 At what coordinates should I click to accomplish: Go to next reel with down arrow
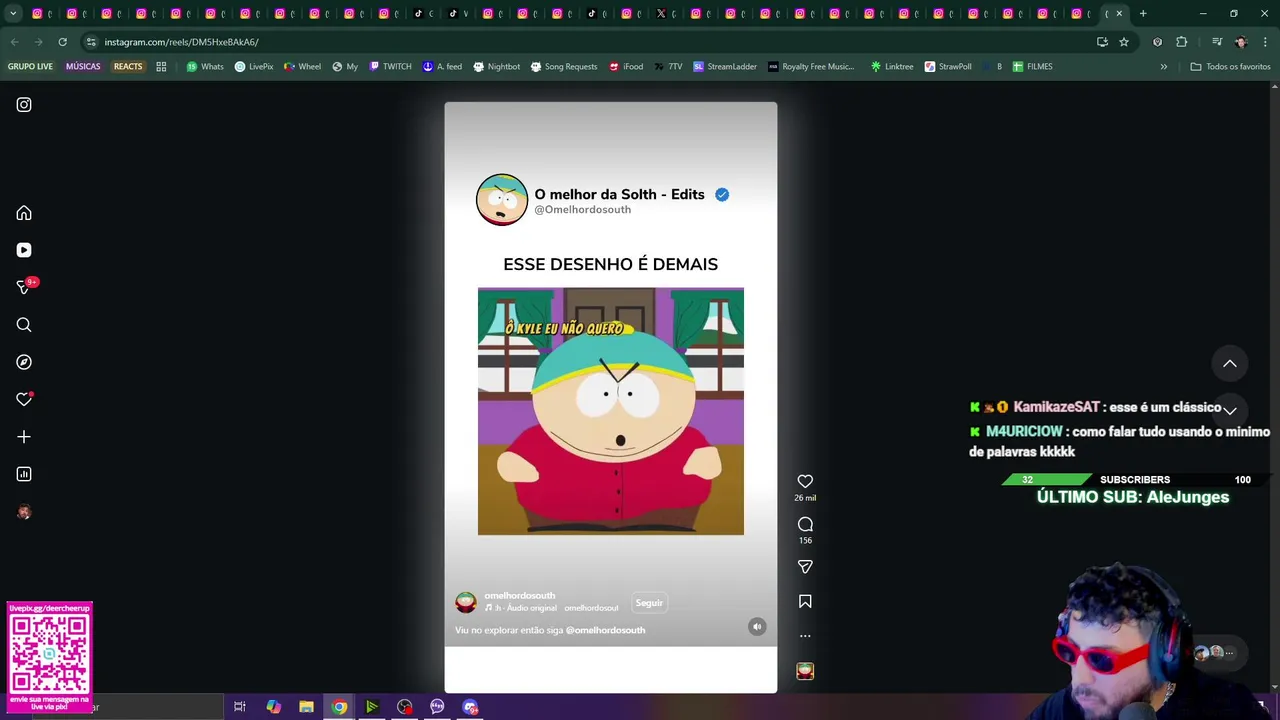pos(1230,411)
